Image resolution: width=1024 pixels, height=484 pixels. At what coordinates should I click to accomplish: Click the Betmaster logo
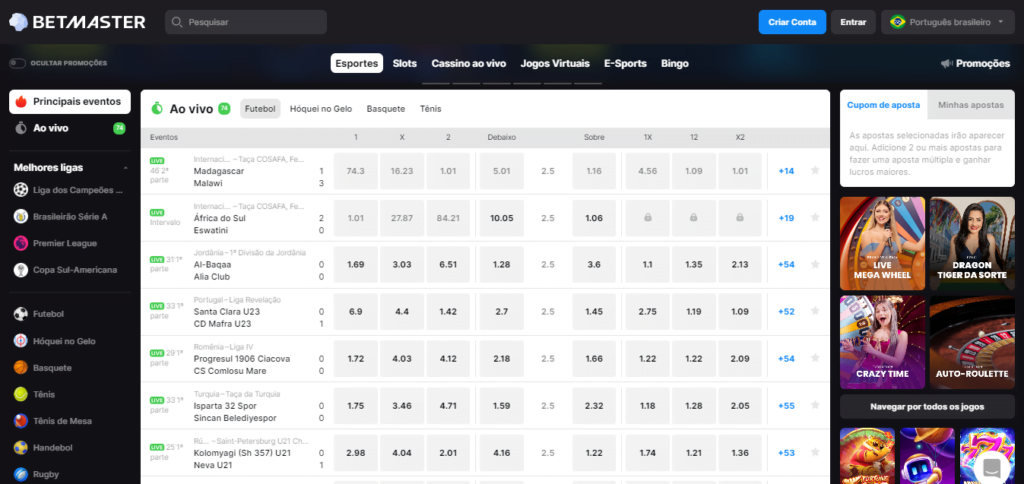(x=77, y=22)
